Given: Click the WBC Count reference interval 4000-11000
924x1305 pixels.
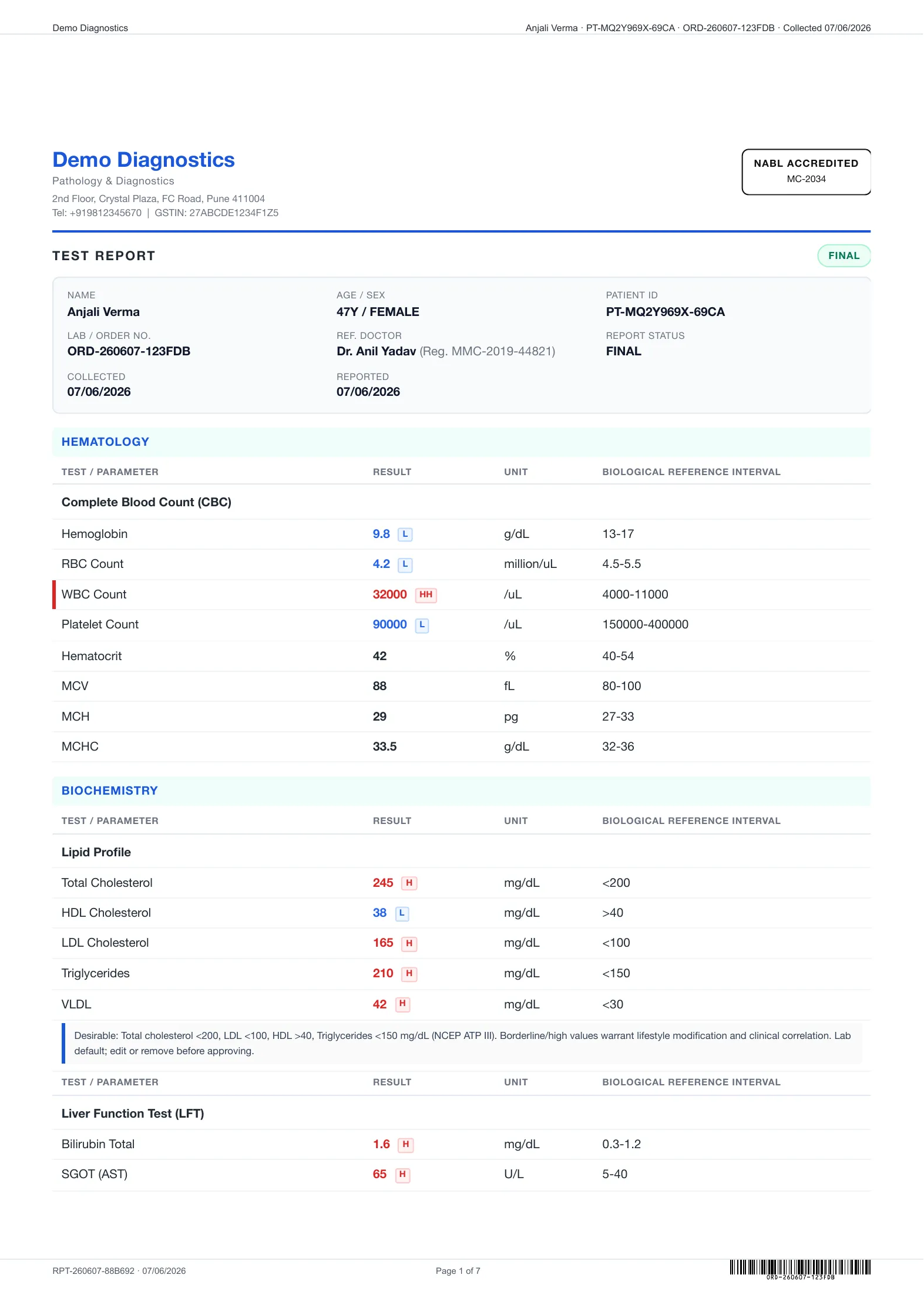Looking at the screenshot, I should (x=635, y=594).
